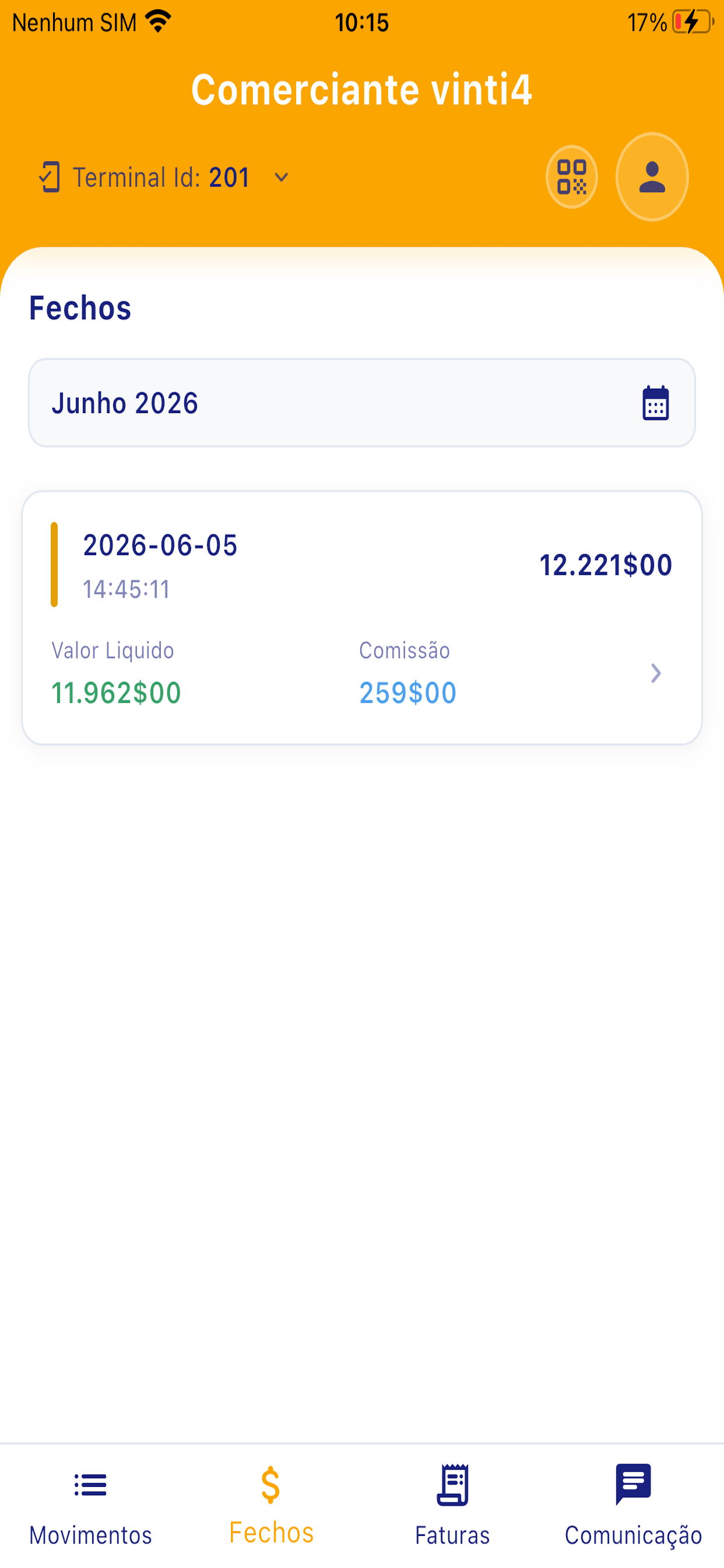Screen dimensions: 724x1568
Task: Open closing details via right chevron
Action: (x=655, y=673)
